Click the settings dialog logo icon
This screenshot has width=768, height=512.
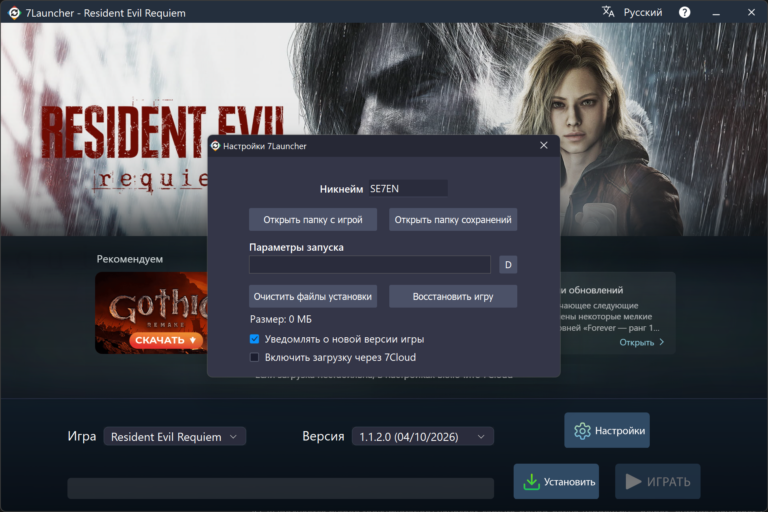pyautogui.click(x=215, y=146)
